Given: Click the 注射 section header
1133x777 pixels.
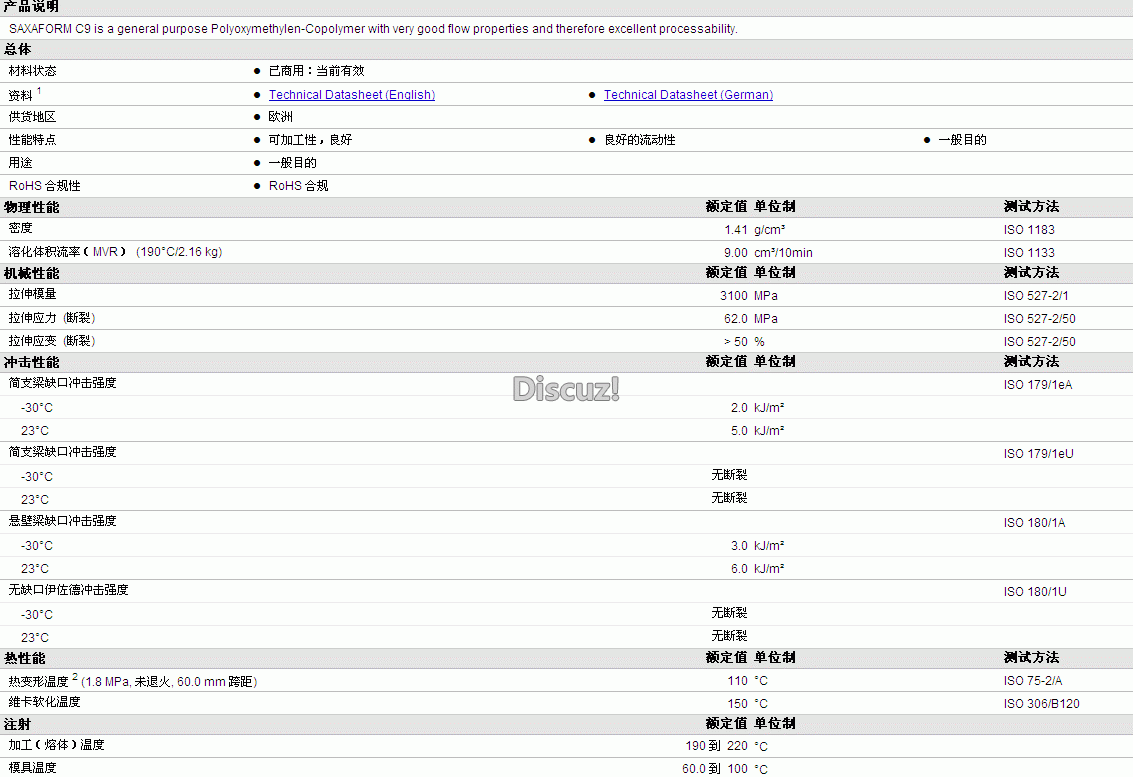Looking at the screenshot, I should [17, 724].
